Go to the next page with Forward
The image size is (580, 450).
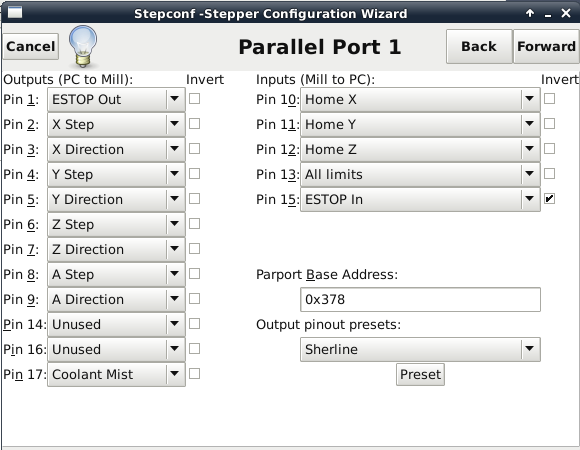click(546, 47)
